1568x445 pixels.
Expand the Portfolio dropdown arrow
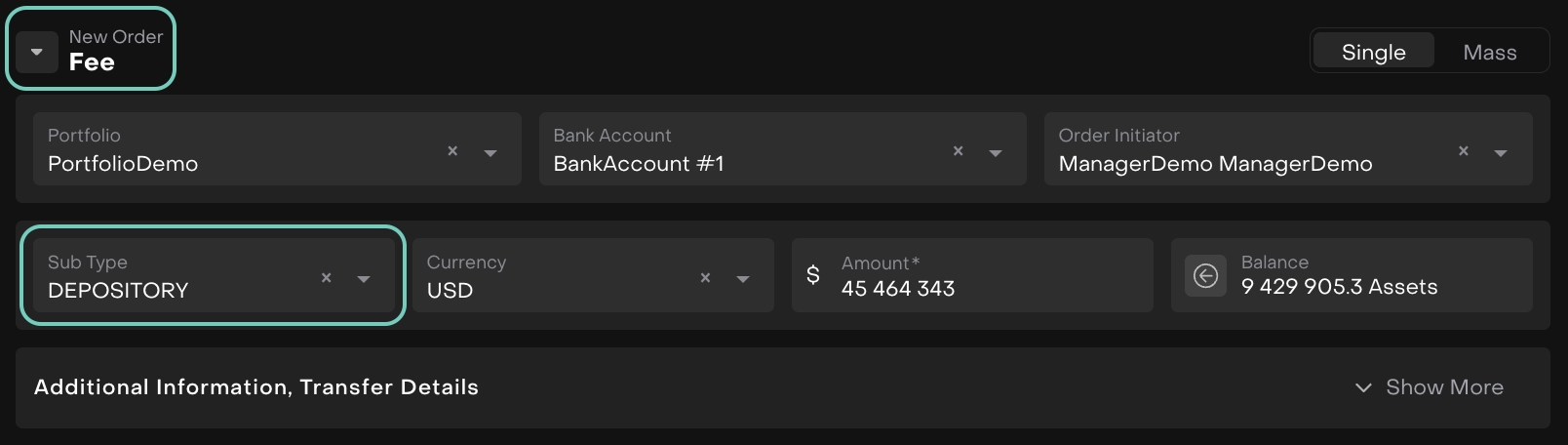(490, 153)
